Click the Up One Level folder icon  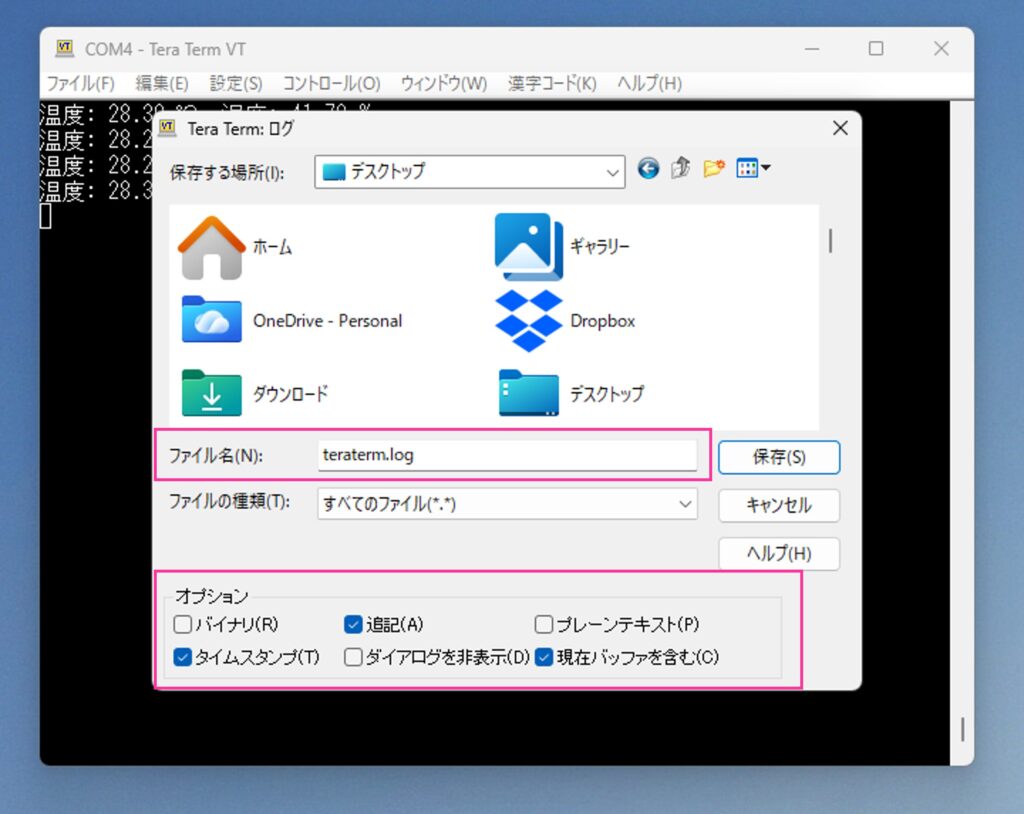[680, 169]
